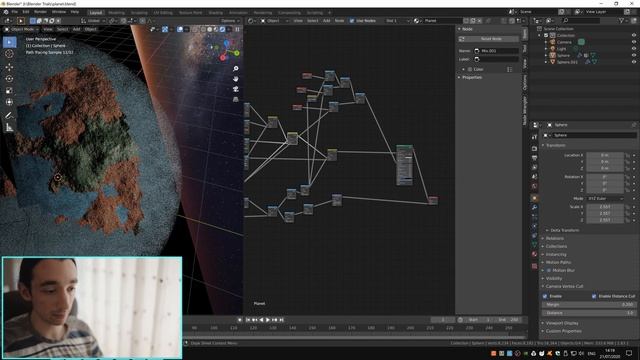Image resolution: width=640 pixels, height=360 pixels.
Task: Open the Edit menu
Action: (26, 12)
